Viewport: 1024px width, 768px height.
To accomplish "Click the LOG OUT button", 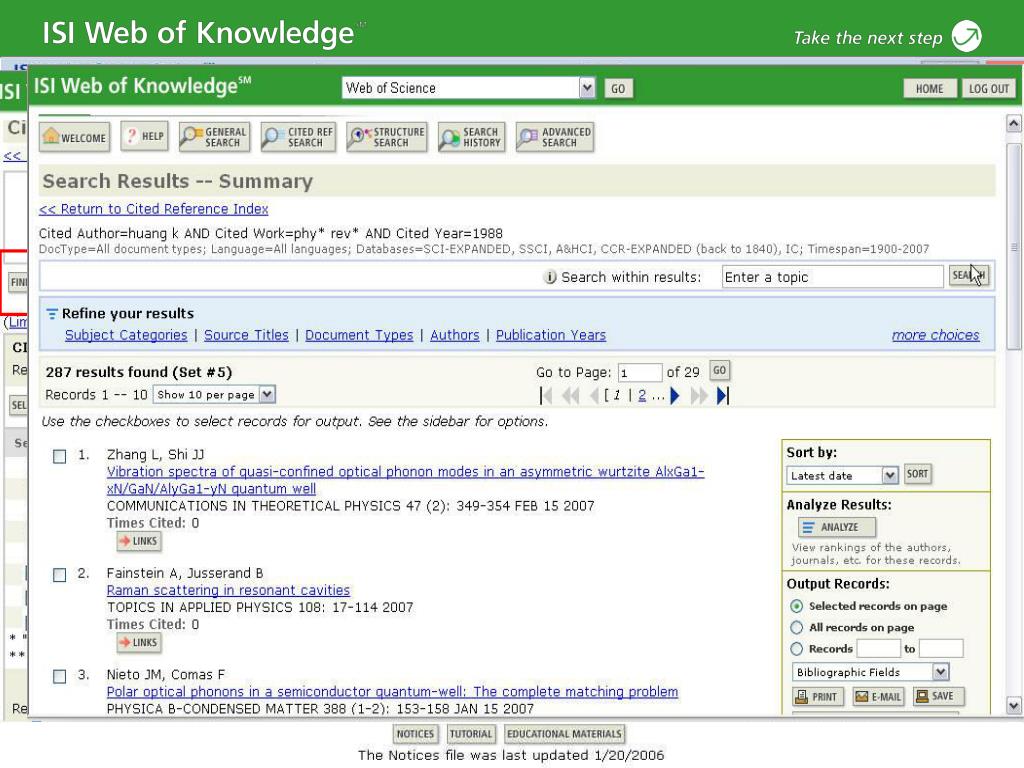I will tap(988, 88).
